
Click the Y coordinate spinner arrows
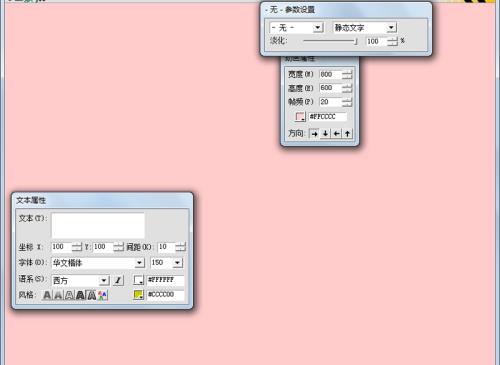[x=119, y=247]
